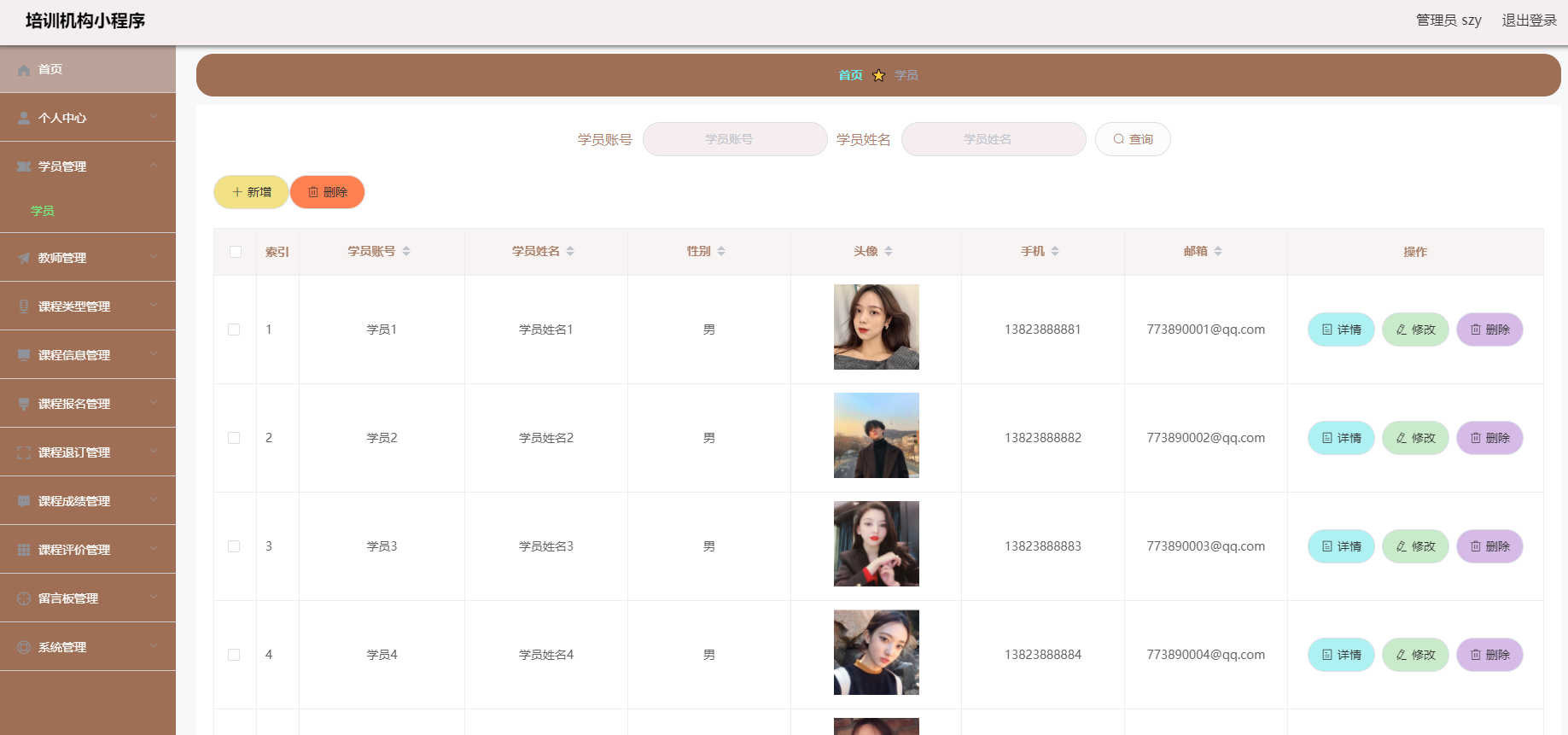Focus the 学员姓名 search input
The width and height of the screenshot is (1568, 735).
pos(993,139)
